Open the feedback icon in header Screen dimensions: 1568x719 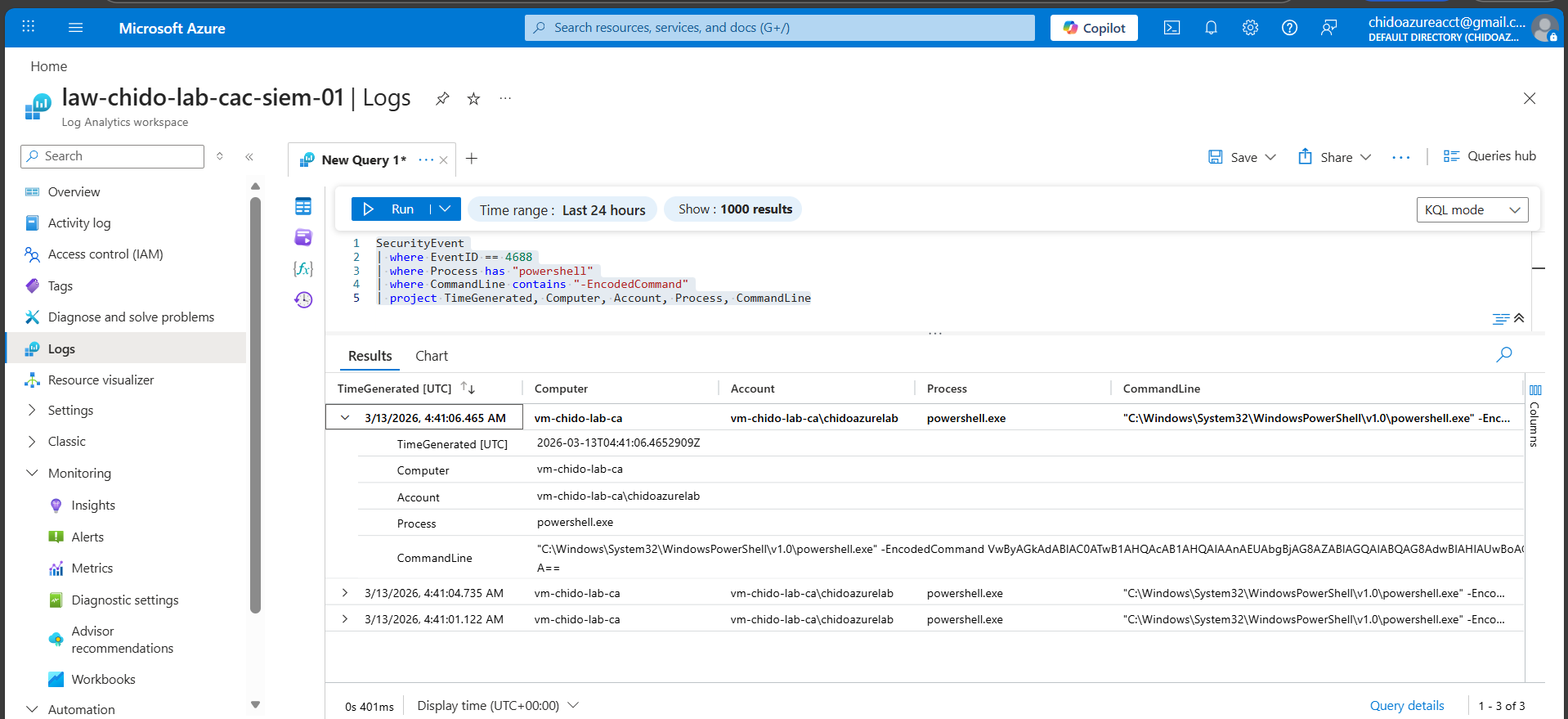(x=1328, y=28)
